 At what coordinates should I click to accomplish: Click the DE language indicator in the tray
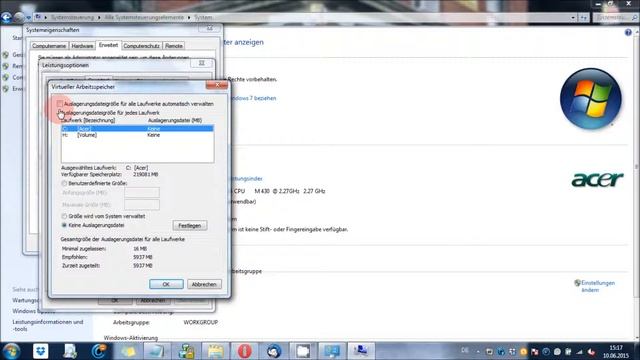[x=464, y=350]
